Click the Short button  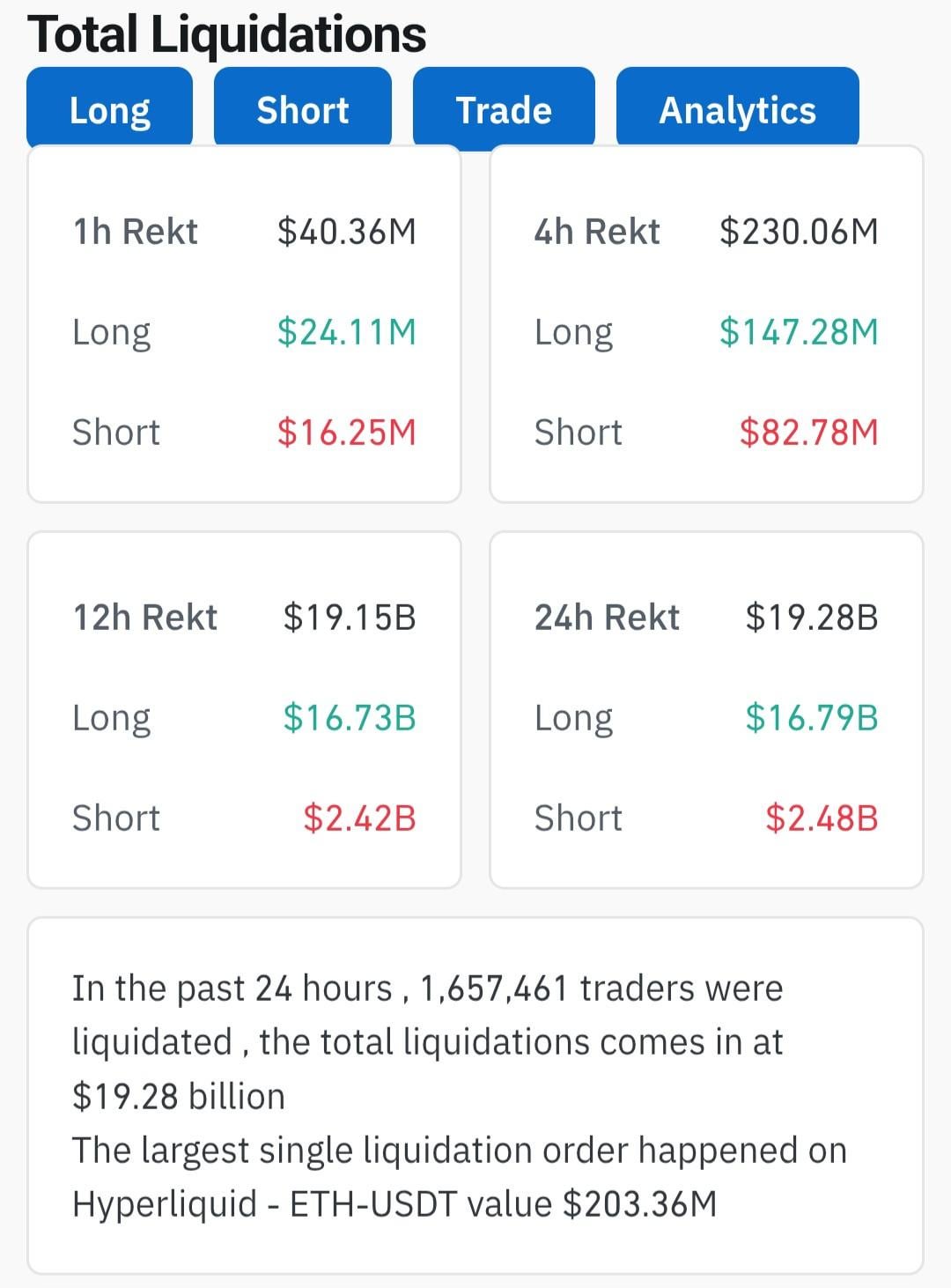click(x=302, y=110)
